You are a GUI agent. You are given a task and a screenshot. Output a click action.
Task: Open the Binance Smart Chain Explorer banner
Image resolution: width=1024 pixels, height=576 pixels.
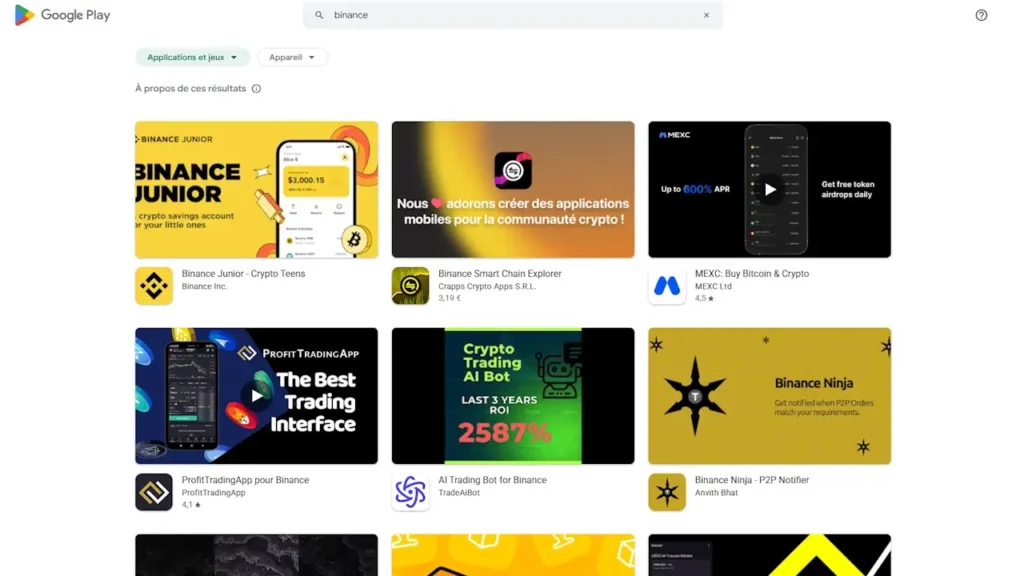point(513,189)
